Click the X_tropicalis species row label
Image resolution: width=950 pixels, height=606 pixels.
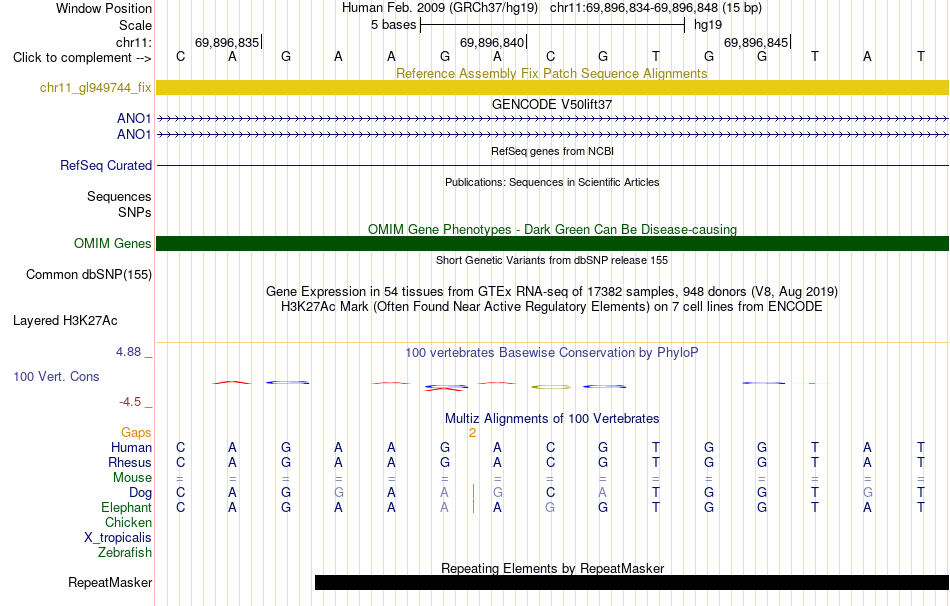[x=118, y=538]
